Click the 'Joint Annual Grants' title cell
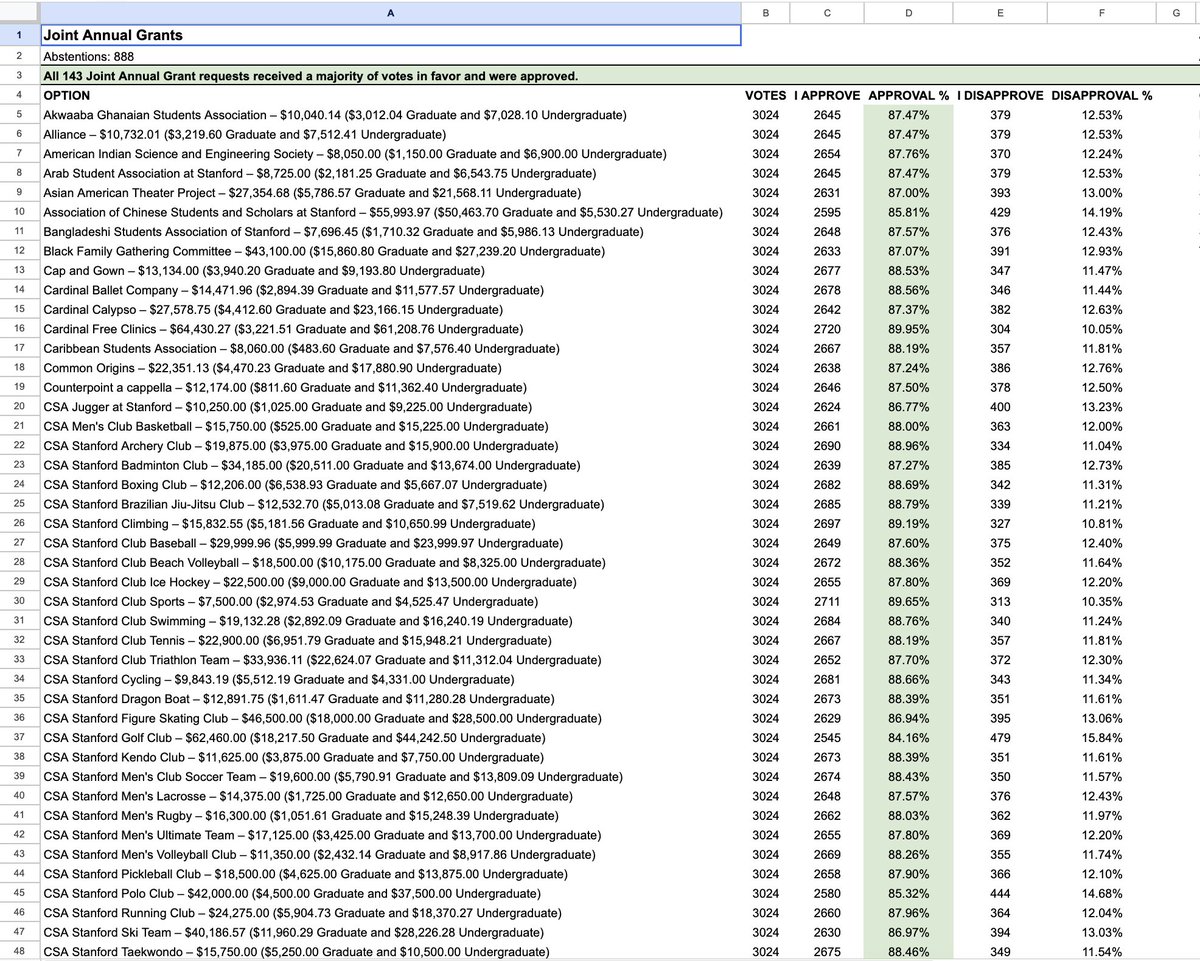 pyautogui.click(x=390, y=35)
